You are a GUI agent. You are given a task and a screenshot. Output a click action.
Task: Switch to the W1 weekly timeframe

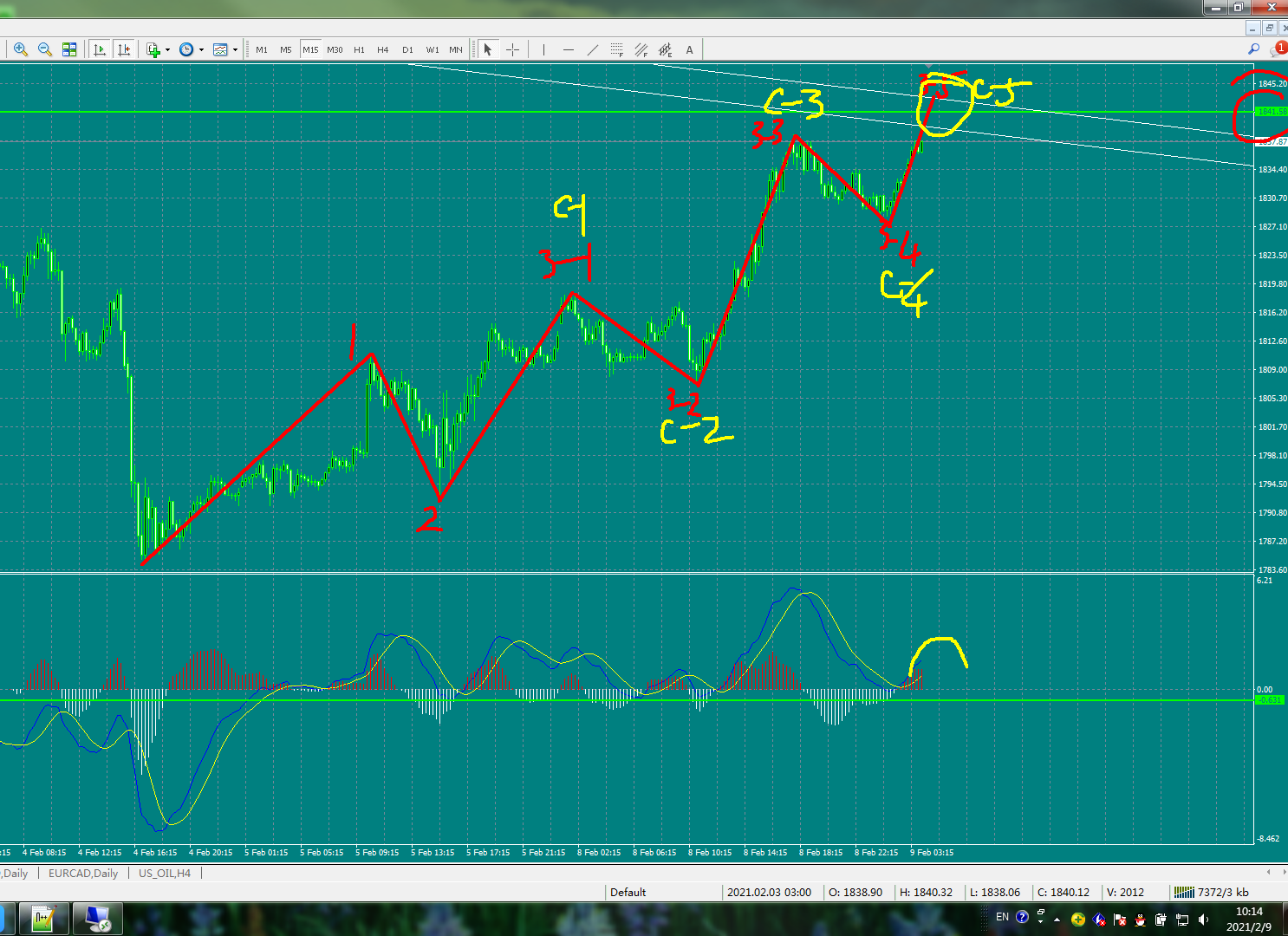coord(433,50)
